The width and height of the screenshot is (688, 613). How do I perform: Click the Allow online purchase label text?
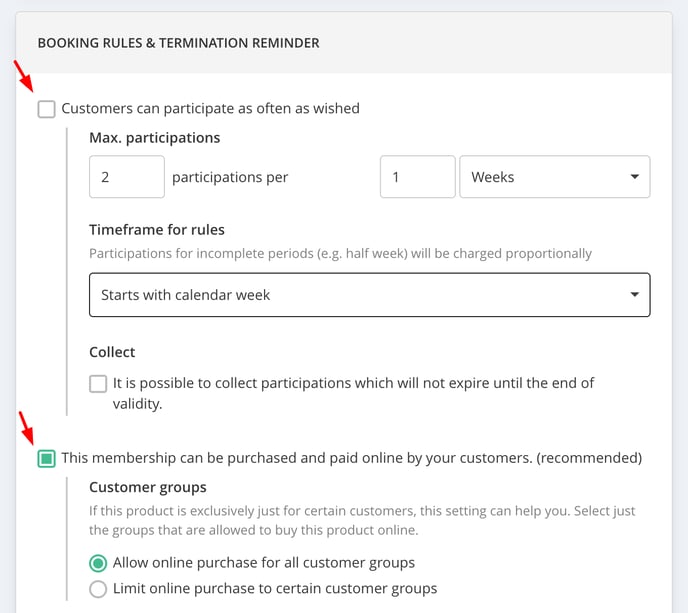click(x=264, y=563)
